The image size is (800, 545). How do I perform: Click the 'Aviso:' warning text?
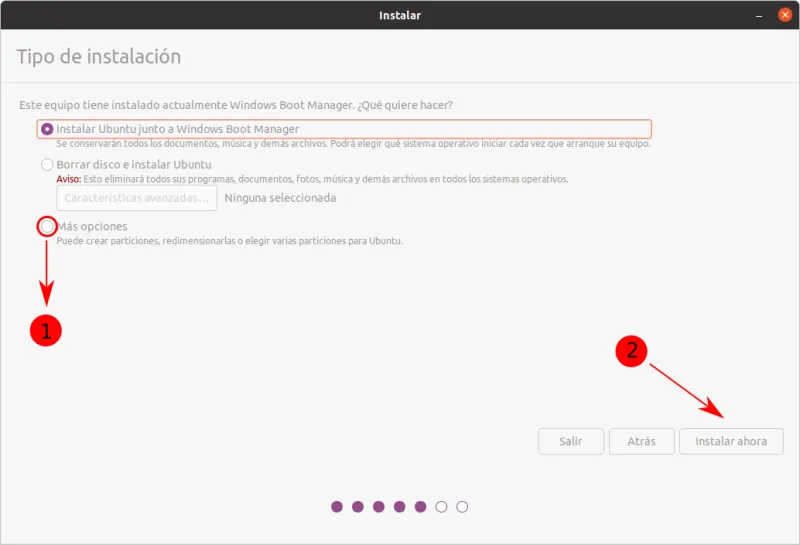[68, 179]
